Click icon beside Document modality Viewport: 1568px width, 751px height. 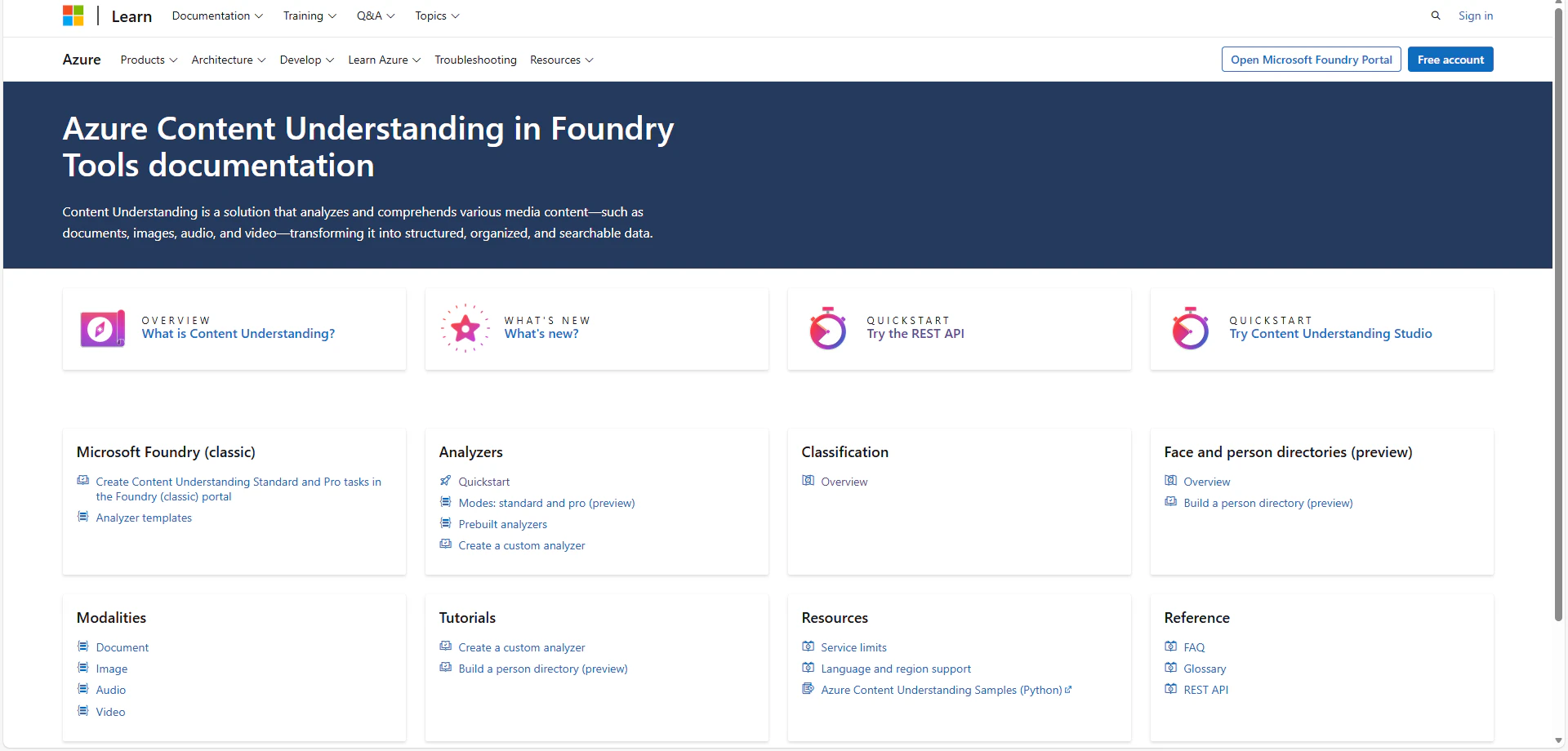click(82, 647)
